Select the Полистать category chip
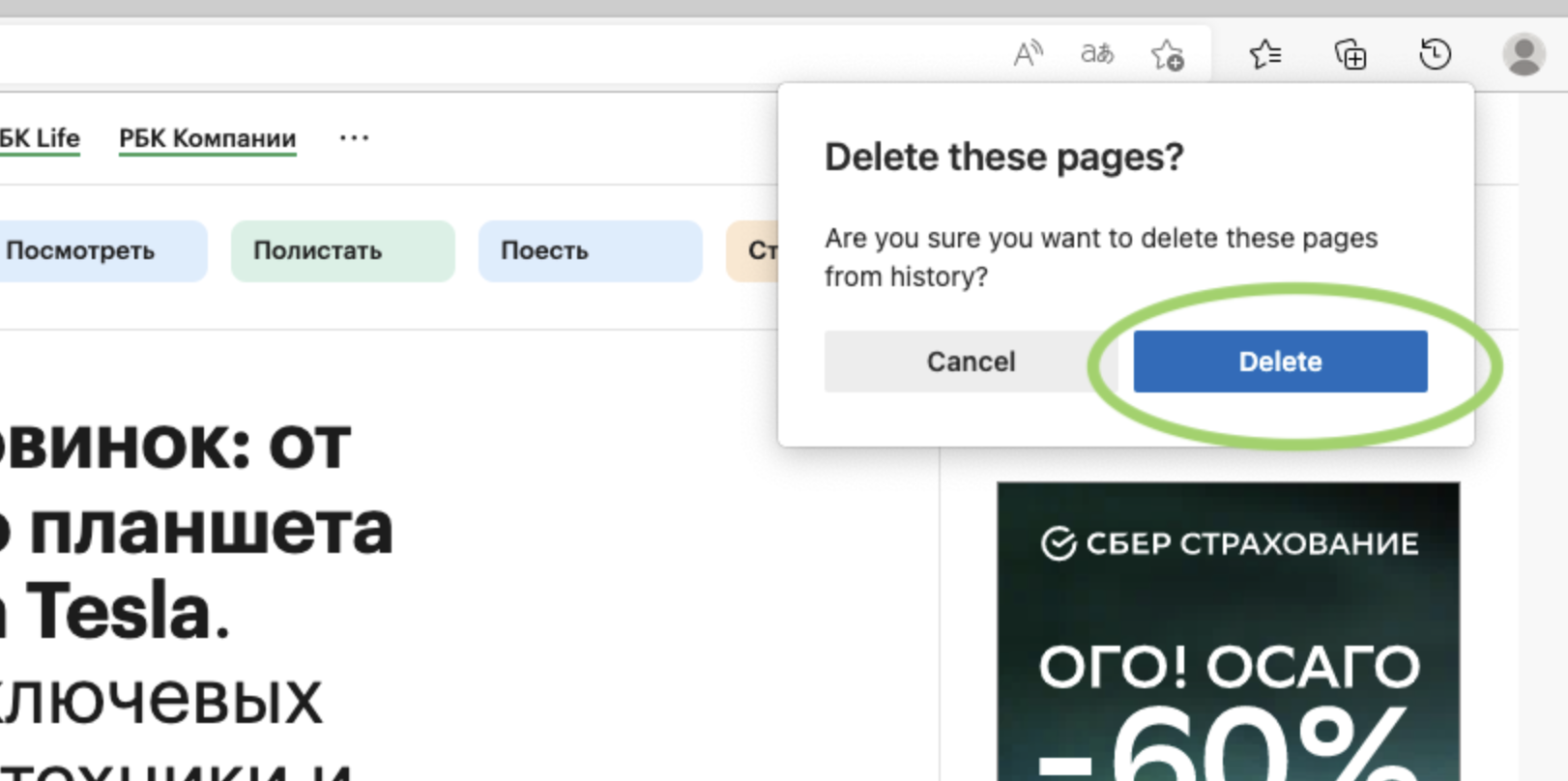This screenshot has width=1568, height=781. pos(342,251)
